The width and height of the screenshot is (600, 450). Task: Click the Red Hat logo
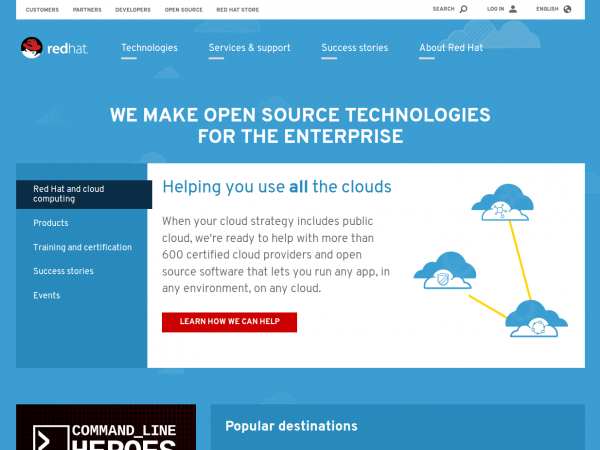pos(54,48)
